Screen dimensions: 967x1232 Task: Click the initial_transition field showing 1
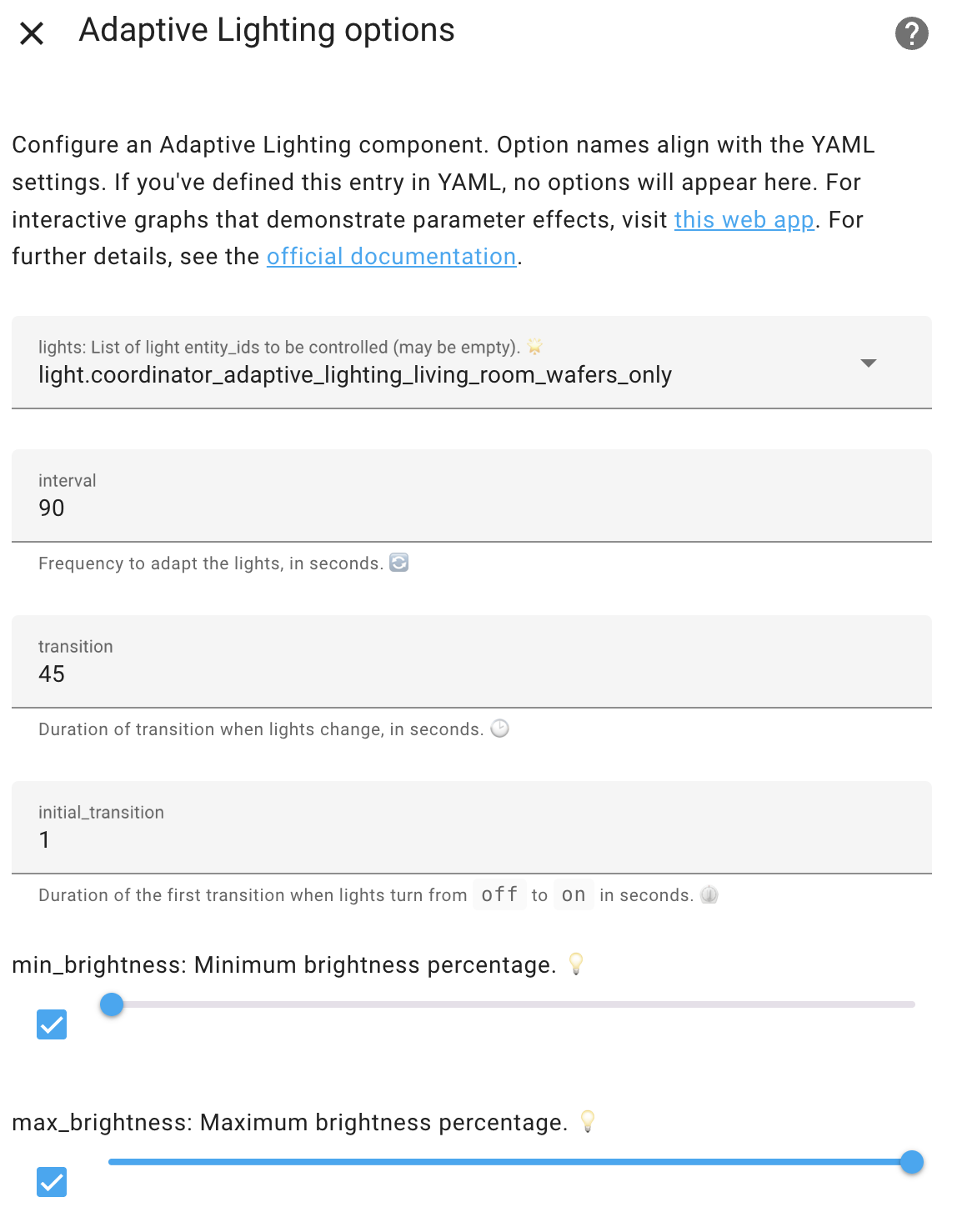pos(472,828)
